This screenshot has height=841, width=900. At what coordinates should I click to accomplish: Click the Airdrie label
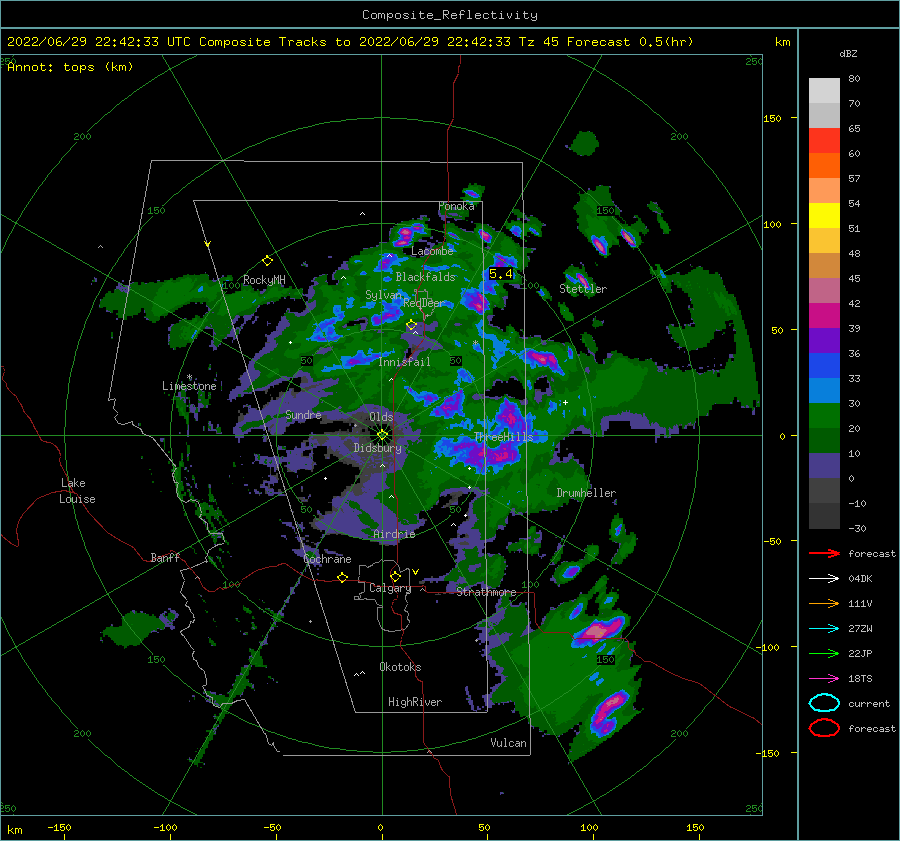pyautogui.click(x=394, y=534)
